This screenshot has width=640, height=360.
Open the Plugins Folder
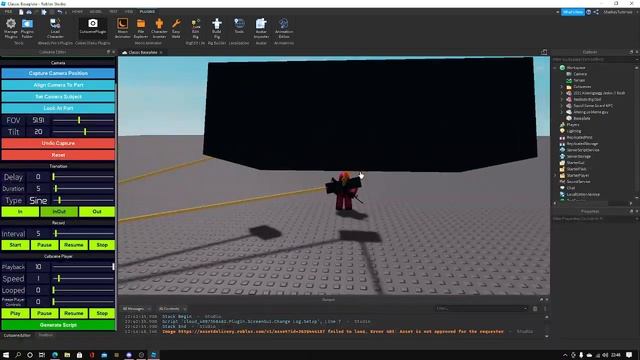click(x=27, y=28)
